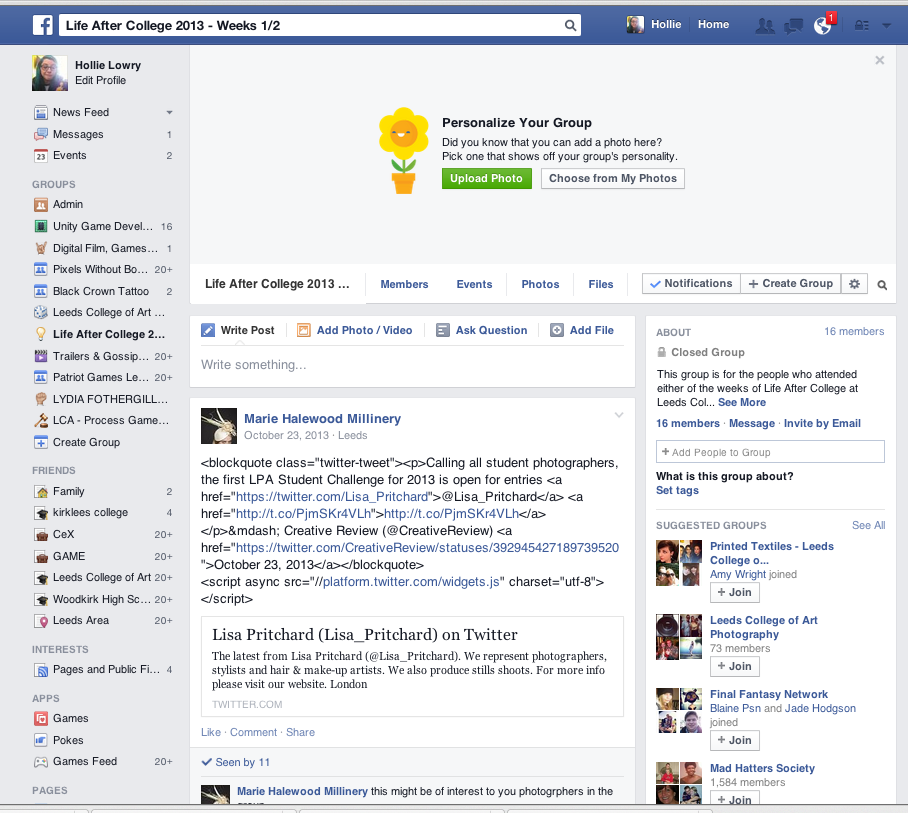
Task: Join Final Fantasy Network group
Action: (734, 740)
